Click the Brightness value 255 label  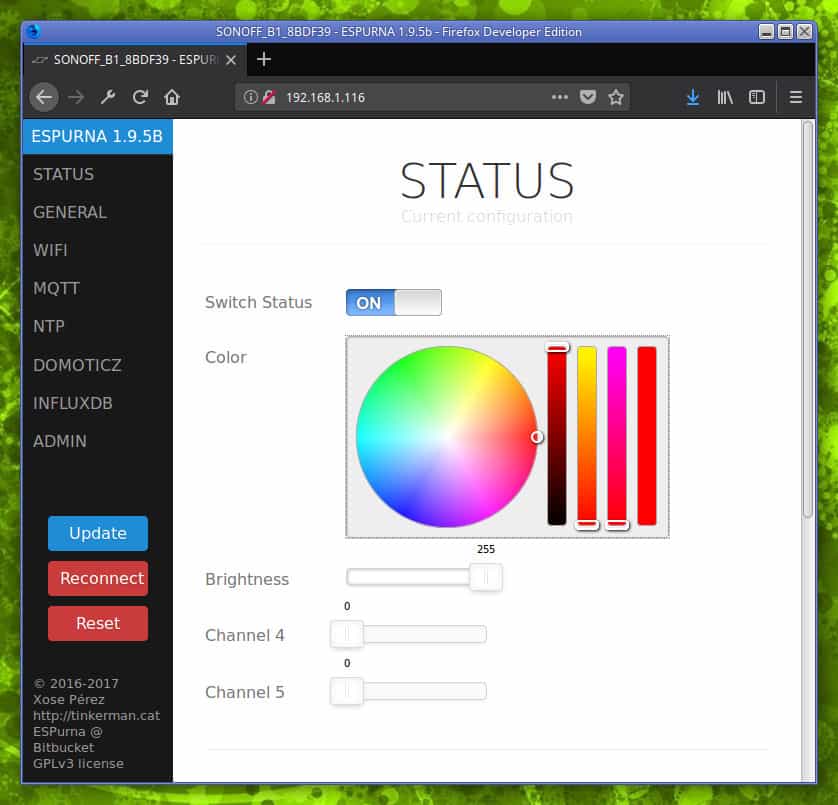coord(486,549)
